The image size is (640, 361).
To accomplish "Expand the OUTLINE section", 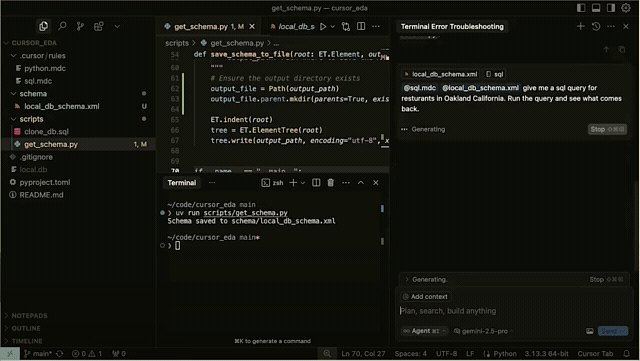I will coord(26,328).
